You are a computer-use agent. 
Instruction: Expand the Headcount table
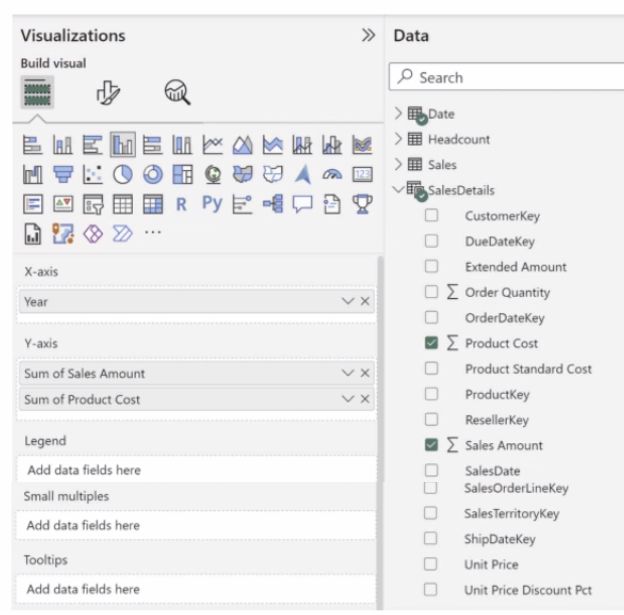pyautogui.click(x=398, y=139)
